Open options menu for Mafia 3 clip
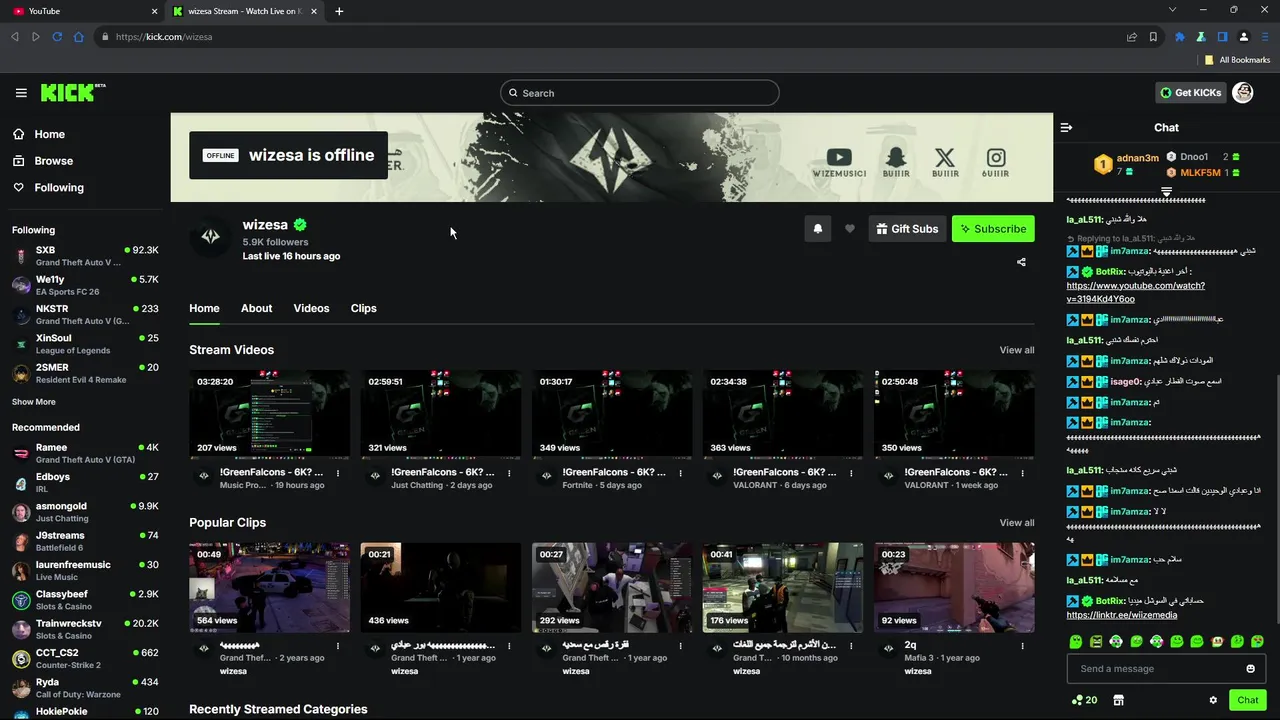1280x720 pixels. [1023, 646]
